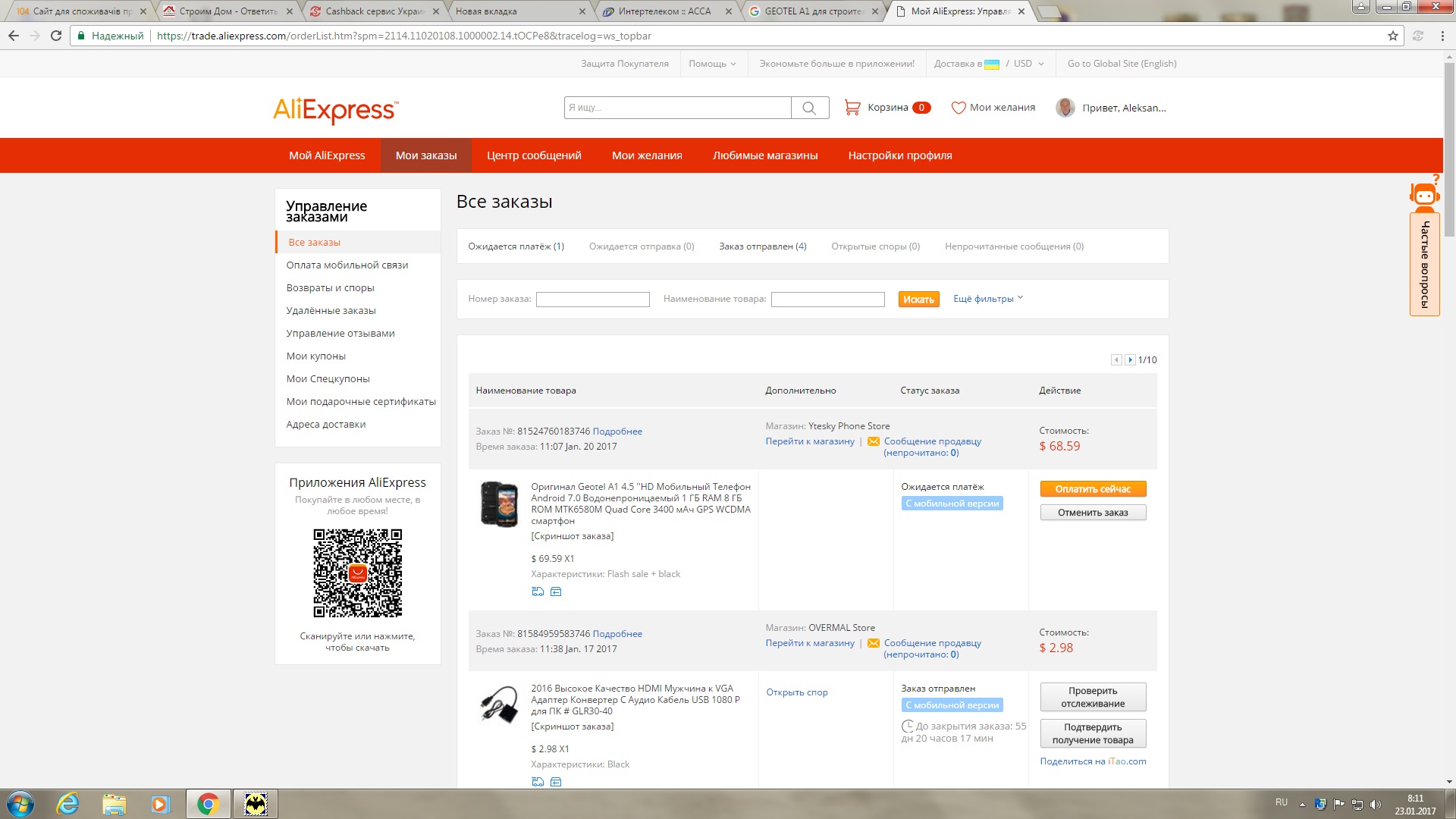
Task: Filter by Ожидается платёж (1)
Action: [516, 246]
